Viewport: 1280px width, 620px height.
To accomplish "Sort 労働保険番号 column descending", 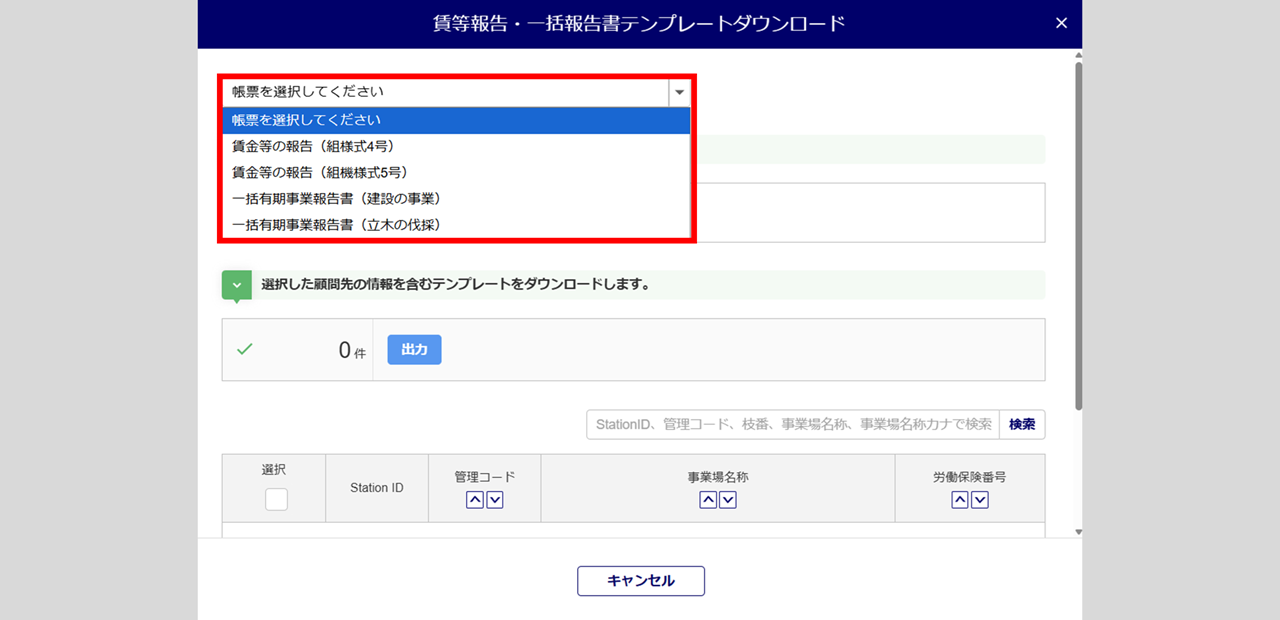I will pos(980,500).
